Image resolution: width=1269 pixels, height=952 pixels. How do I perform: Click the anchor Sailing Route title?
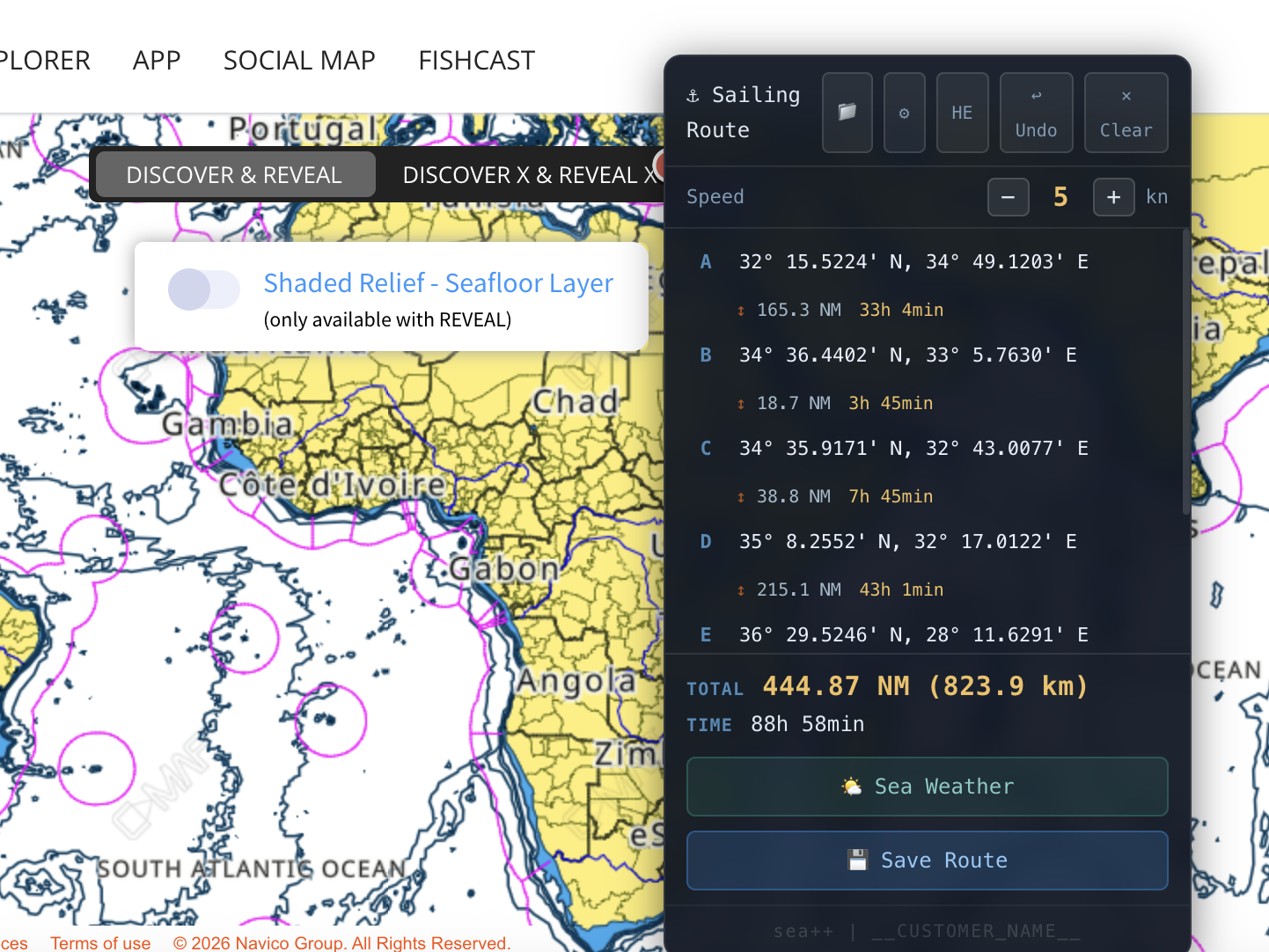[744, 113]
